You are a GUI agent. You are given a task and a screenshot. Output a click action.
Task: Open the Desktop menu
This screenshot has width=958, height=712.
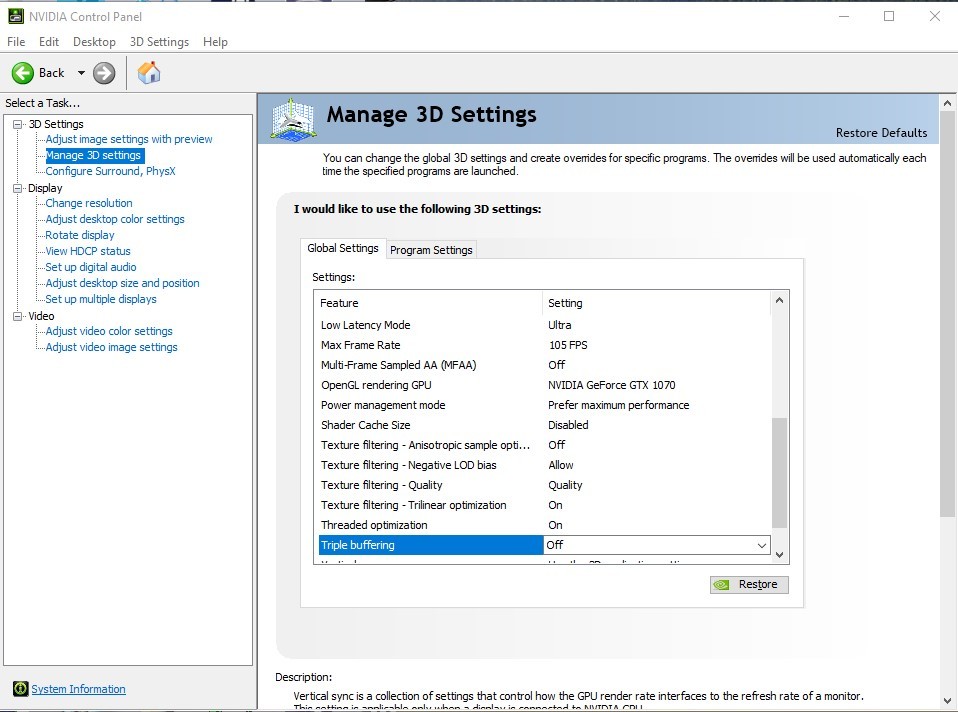click(94, 42)
